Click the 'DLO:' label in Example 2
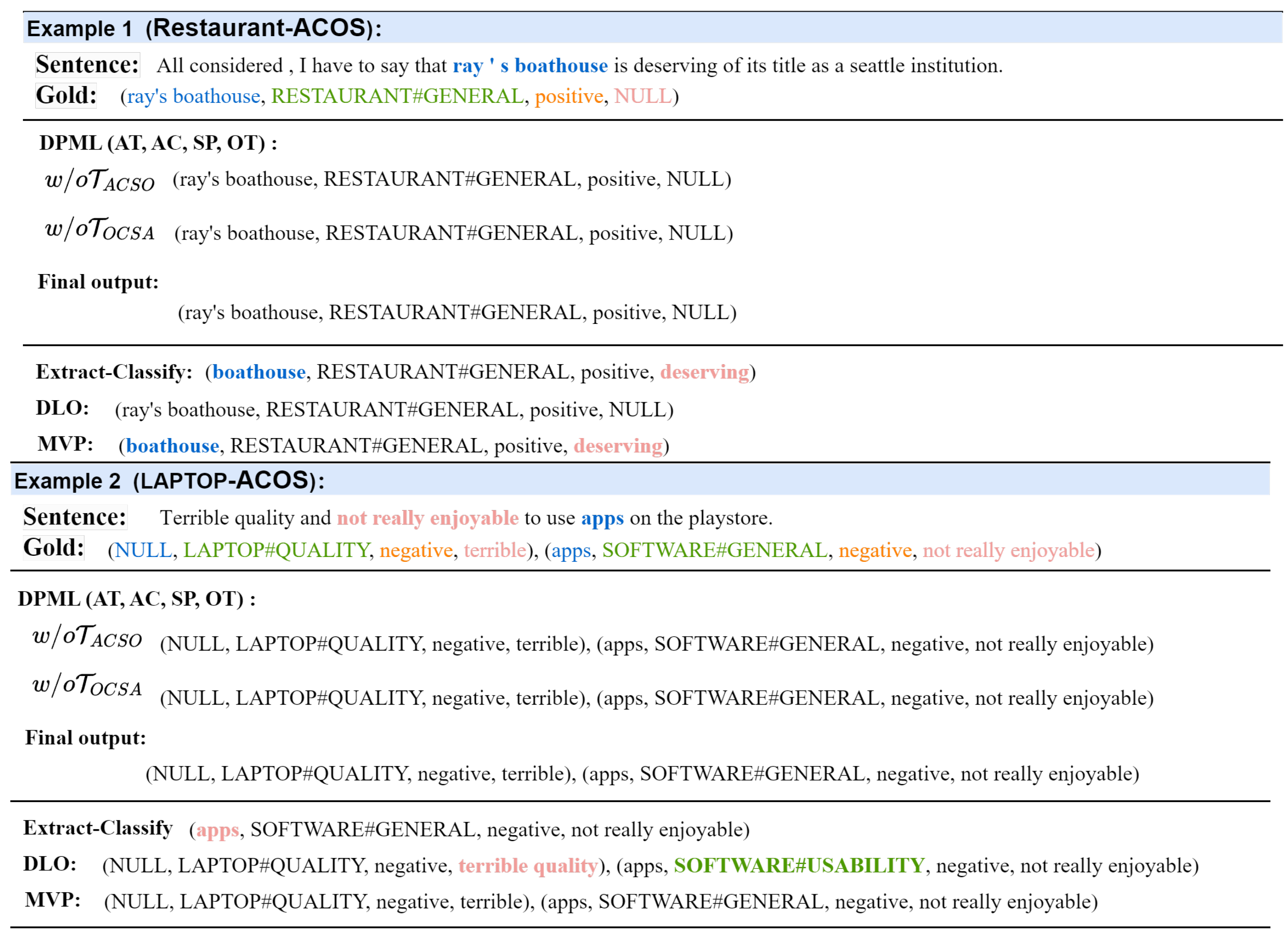Viewport: 1288px width, 942px height. (x=50, y=864)
